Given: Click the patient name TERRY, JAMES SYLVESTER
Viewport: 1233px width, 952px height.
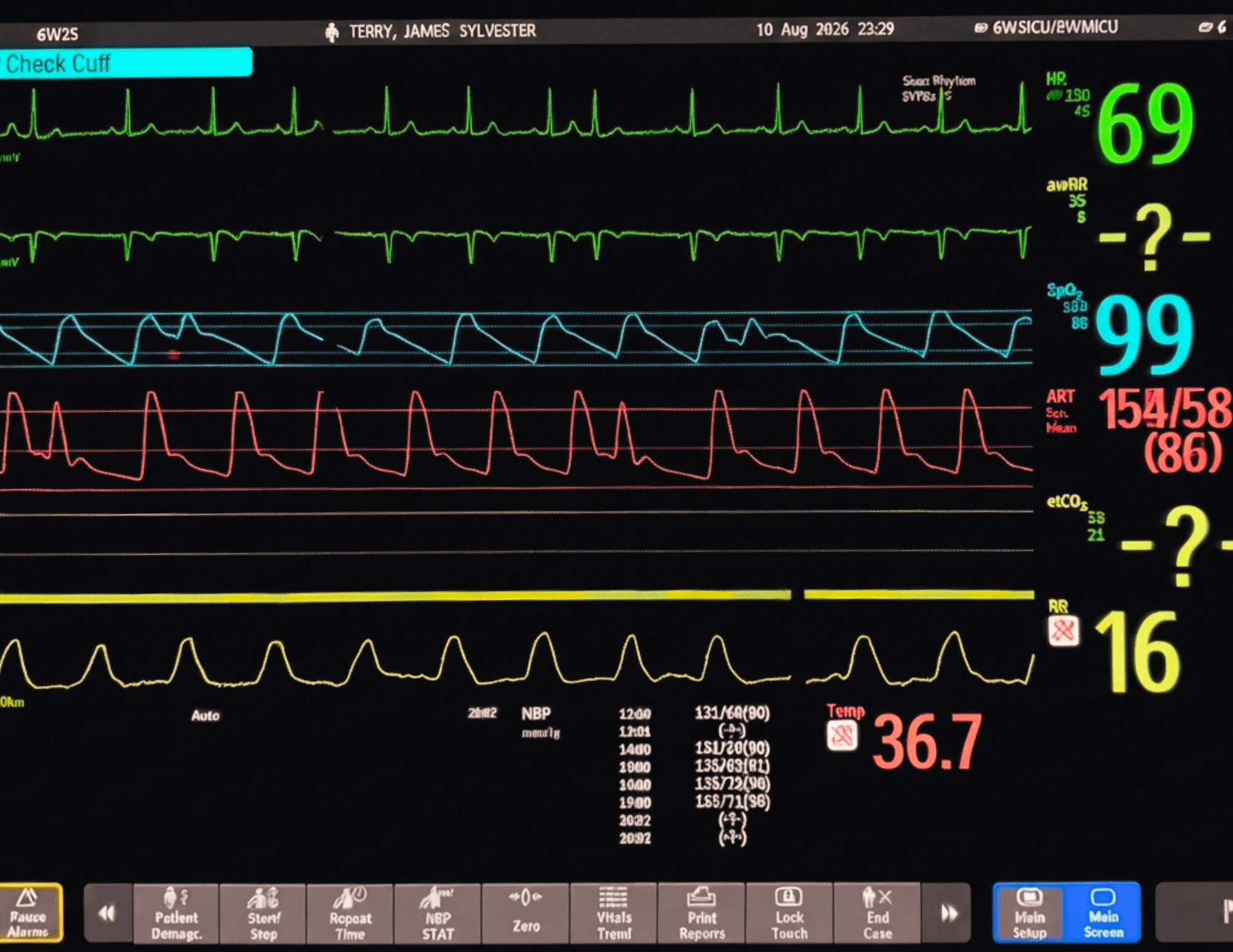Looking at the screenshot, I should (x=443, y=31).
